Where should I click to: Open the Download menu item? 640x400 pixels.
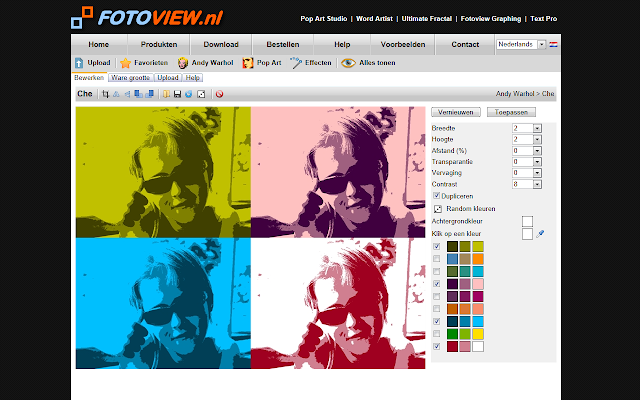click(221, 44)
